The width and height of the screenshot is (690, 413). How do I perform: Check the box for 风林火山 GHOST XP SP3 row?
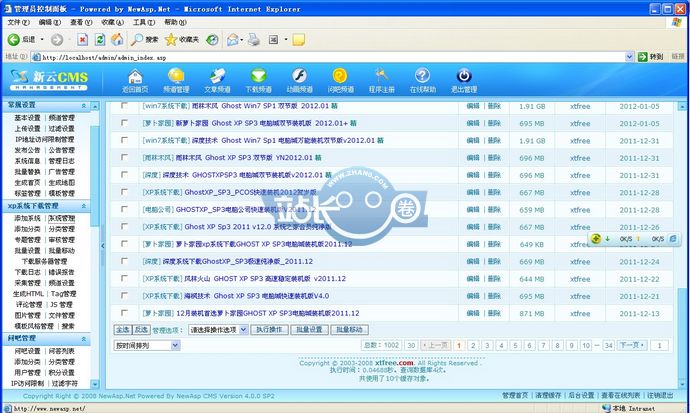point(124,278)
